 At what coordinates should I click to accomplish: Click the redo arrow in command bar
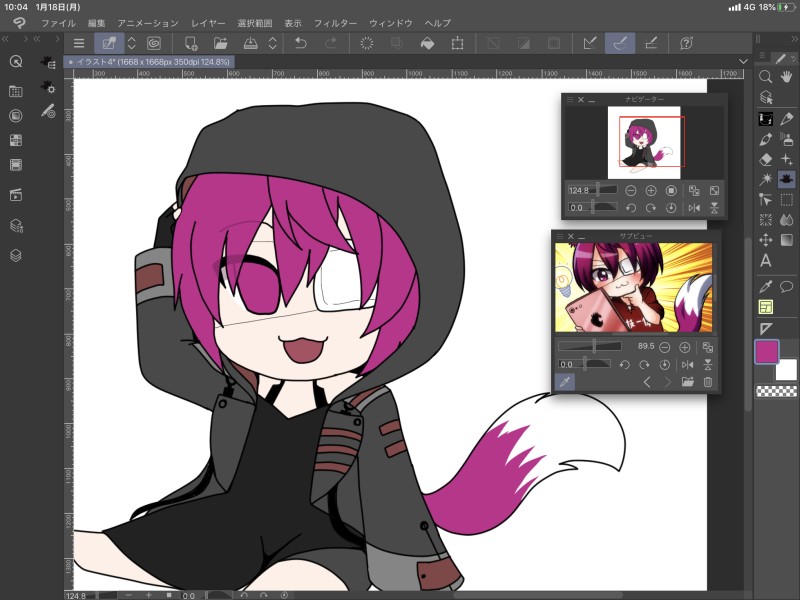(331, 43)
